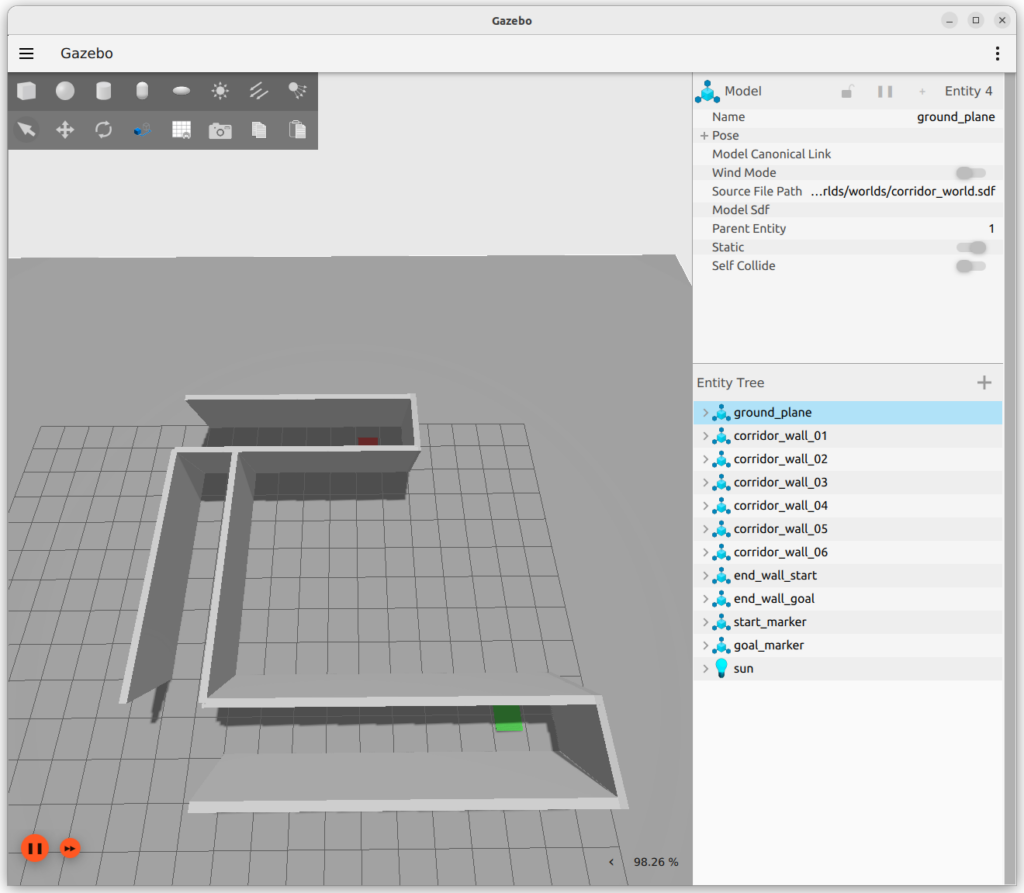The height and width of the screenshot is (893, 1024).
Task: Click the Parent Entity row
Action: (x=848, y=229)
